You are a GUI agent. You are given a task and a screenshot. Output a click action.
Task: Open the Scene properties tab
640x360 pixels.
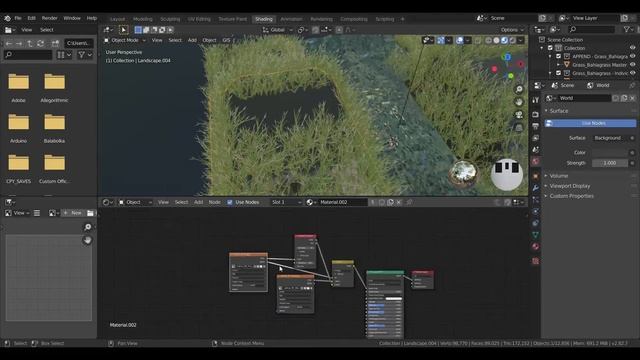[x=535, y=149]
